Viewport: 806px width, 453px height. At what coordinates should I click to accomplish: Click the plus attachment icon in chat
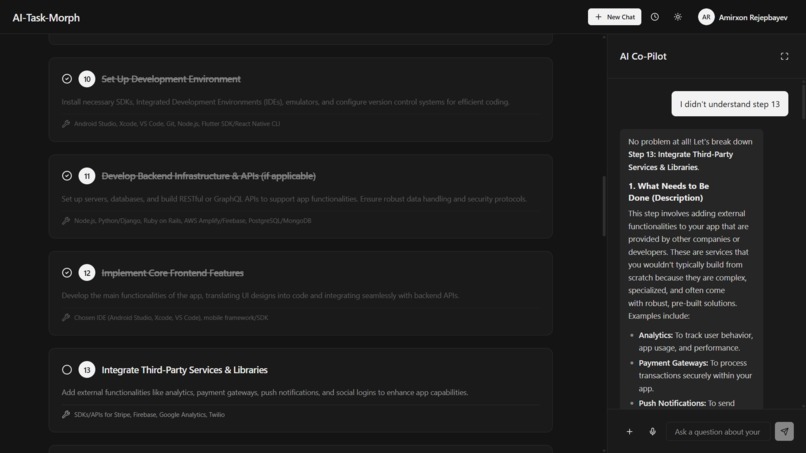click(629, 431)
